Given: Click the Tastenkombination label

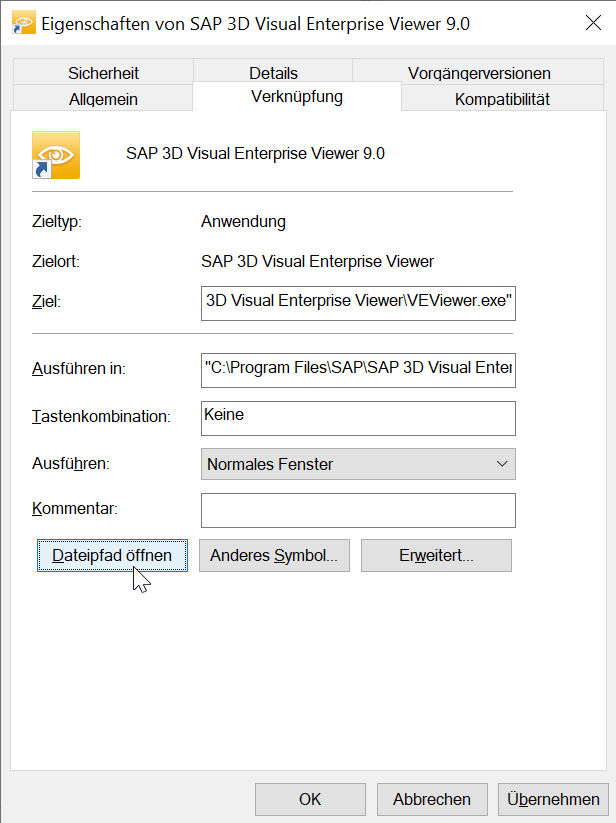Looking at the screenshot, I should click(101, 416).
